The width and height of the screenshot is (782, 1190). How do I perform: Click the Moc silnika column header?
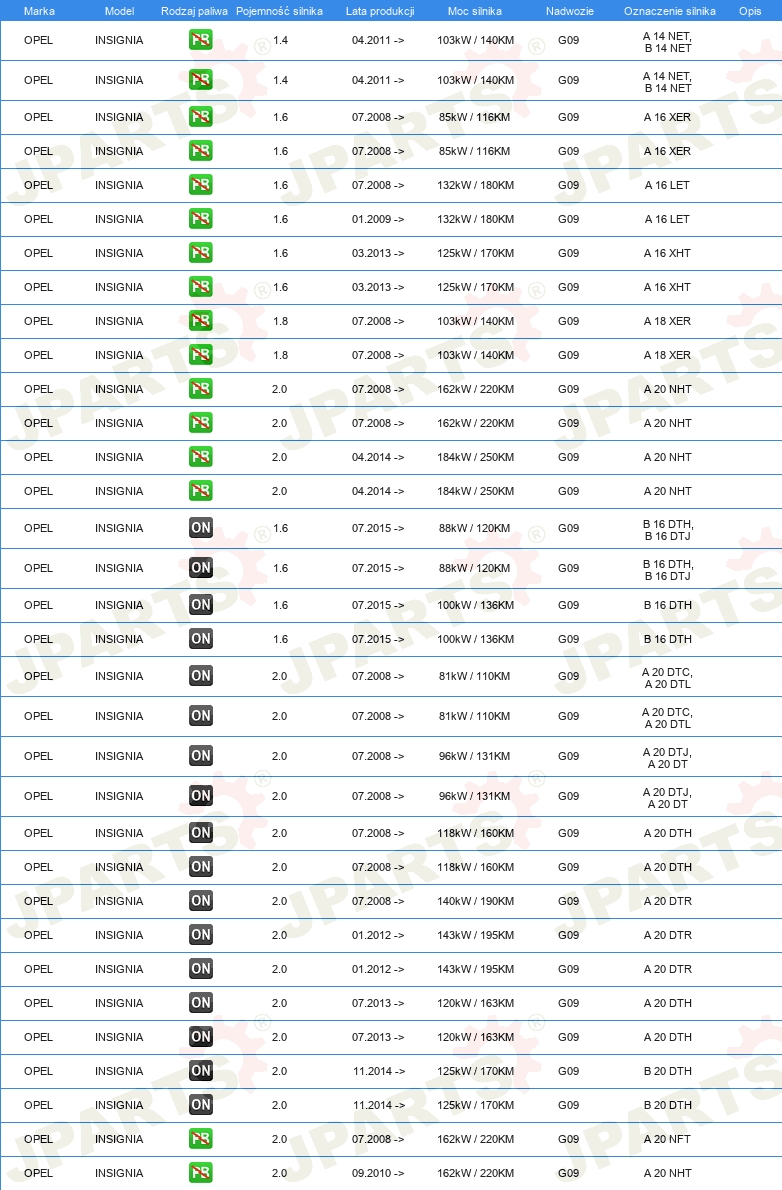475,11
